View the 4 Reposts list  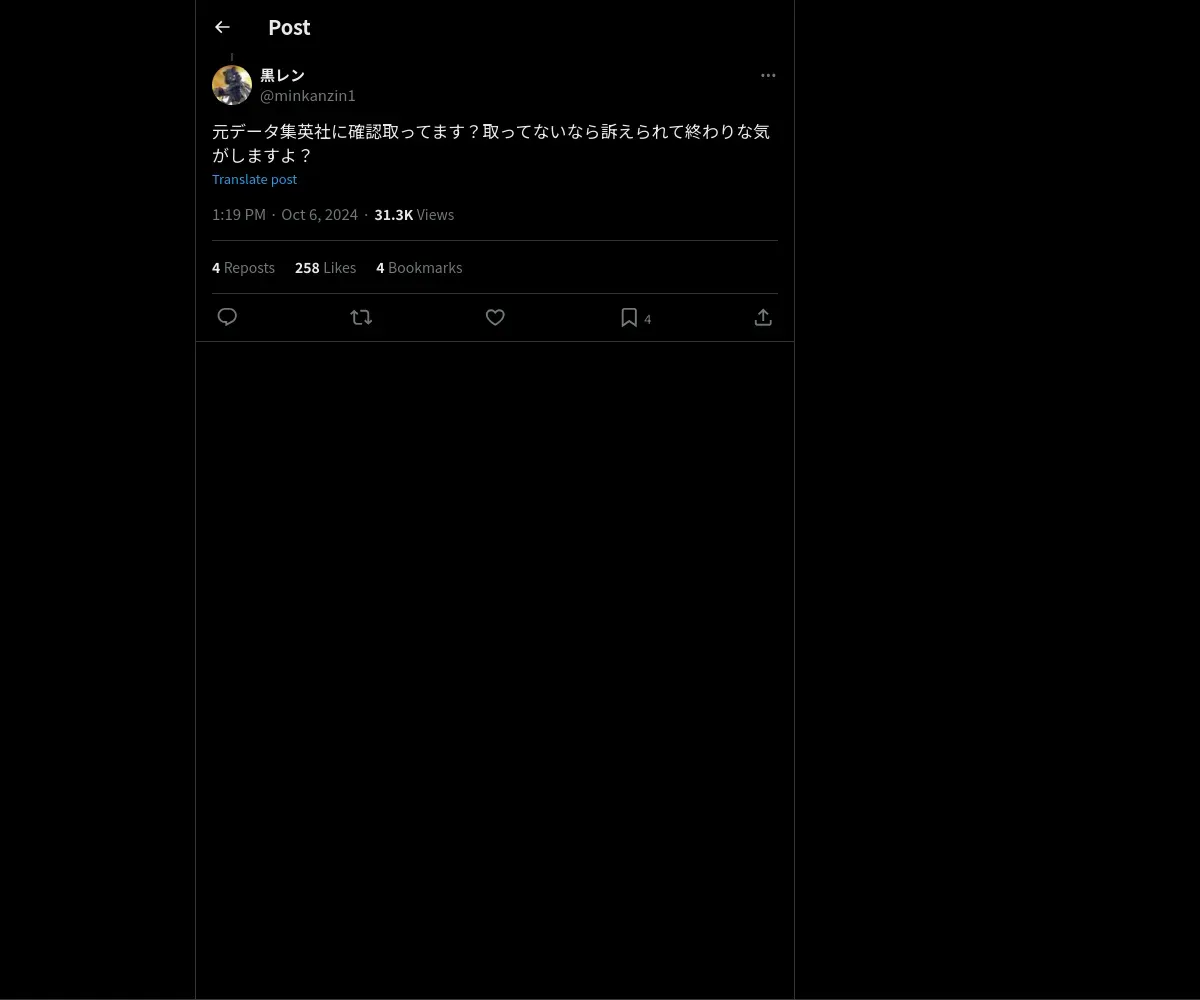243,267
